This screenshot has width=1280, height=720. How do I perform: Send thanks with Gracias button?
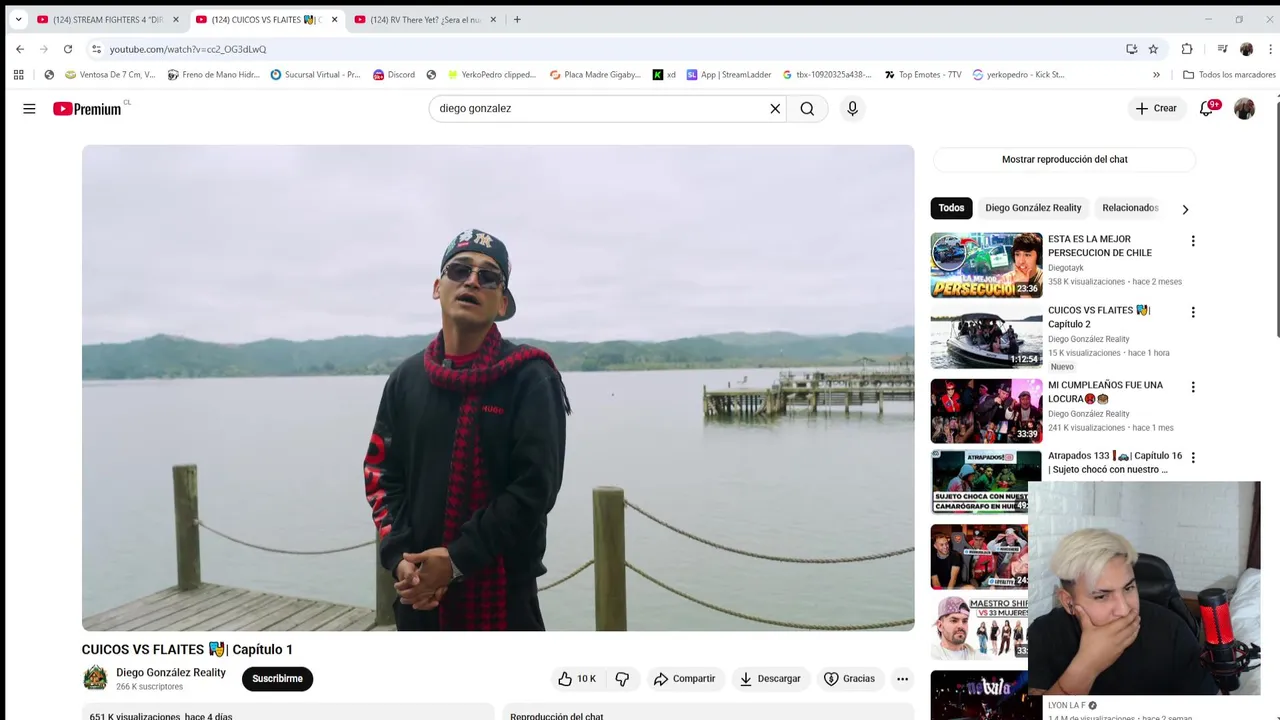[849, 679]
